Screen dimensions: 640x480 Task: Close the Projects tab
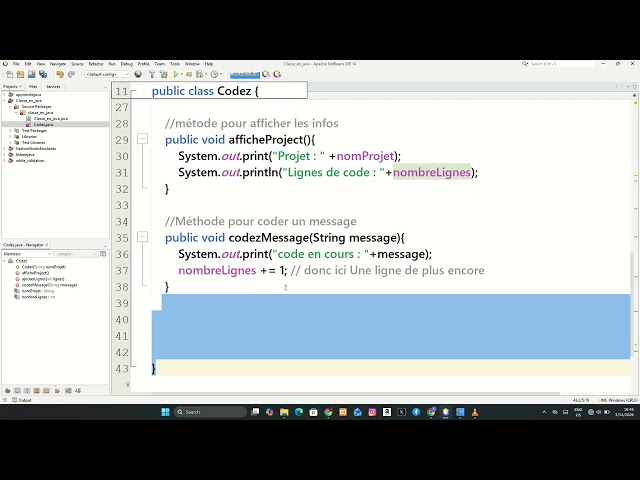point(20,87)
